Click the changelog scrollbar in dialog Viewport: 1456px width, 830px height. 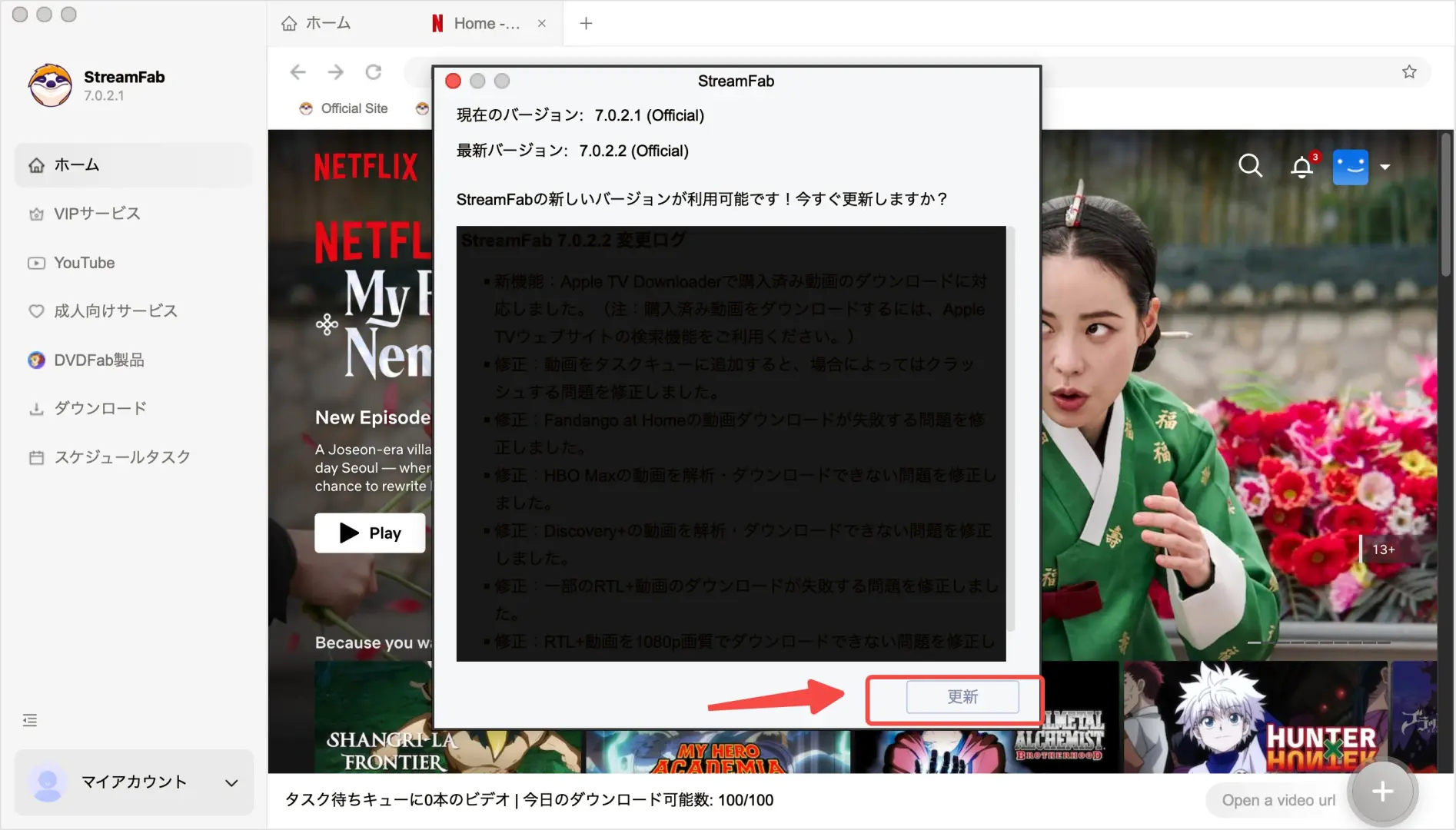(x=1011, y=430)
